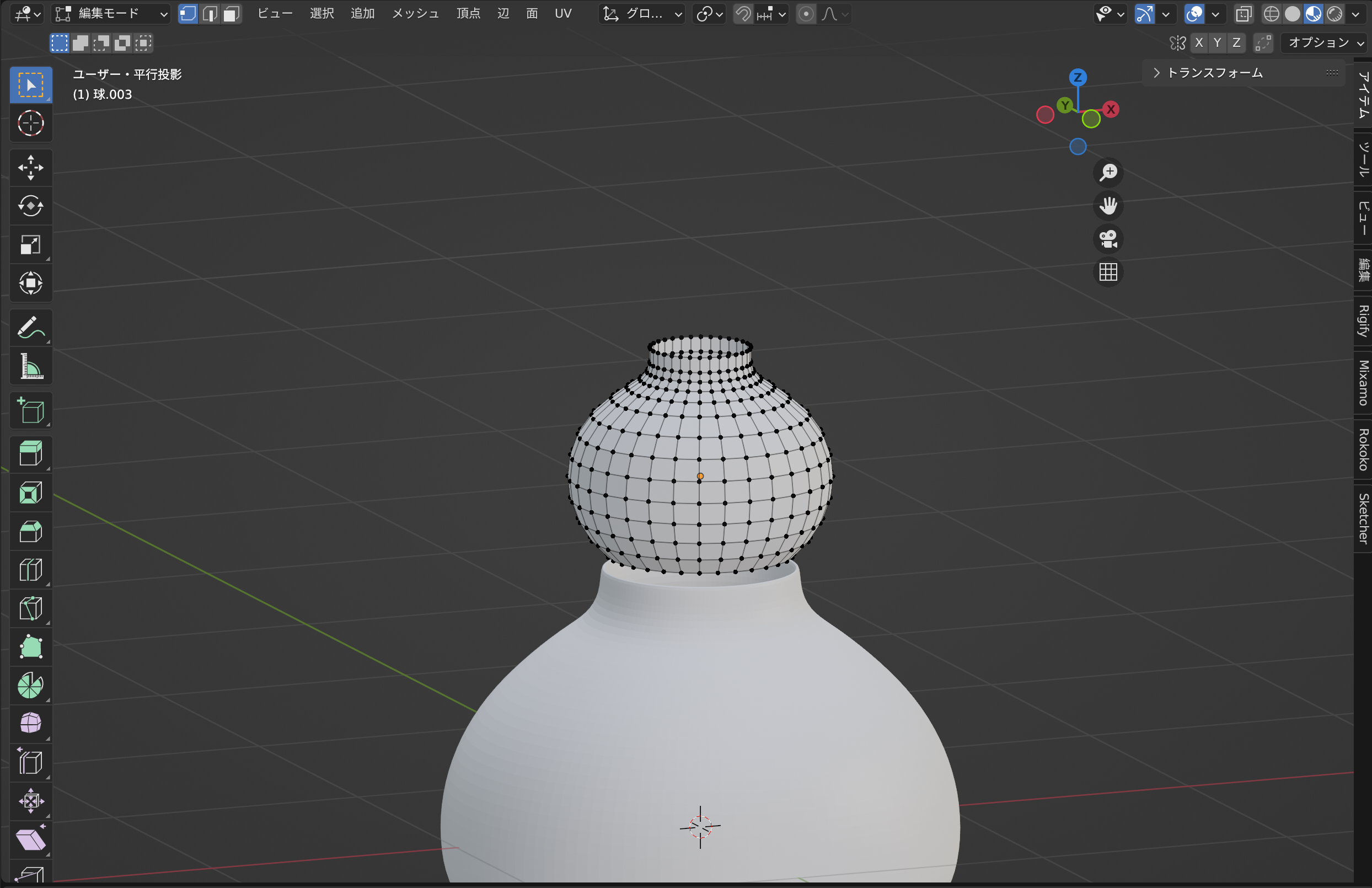
Task: Activate the Smooth tool
Action: click(30, 723)
